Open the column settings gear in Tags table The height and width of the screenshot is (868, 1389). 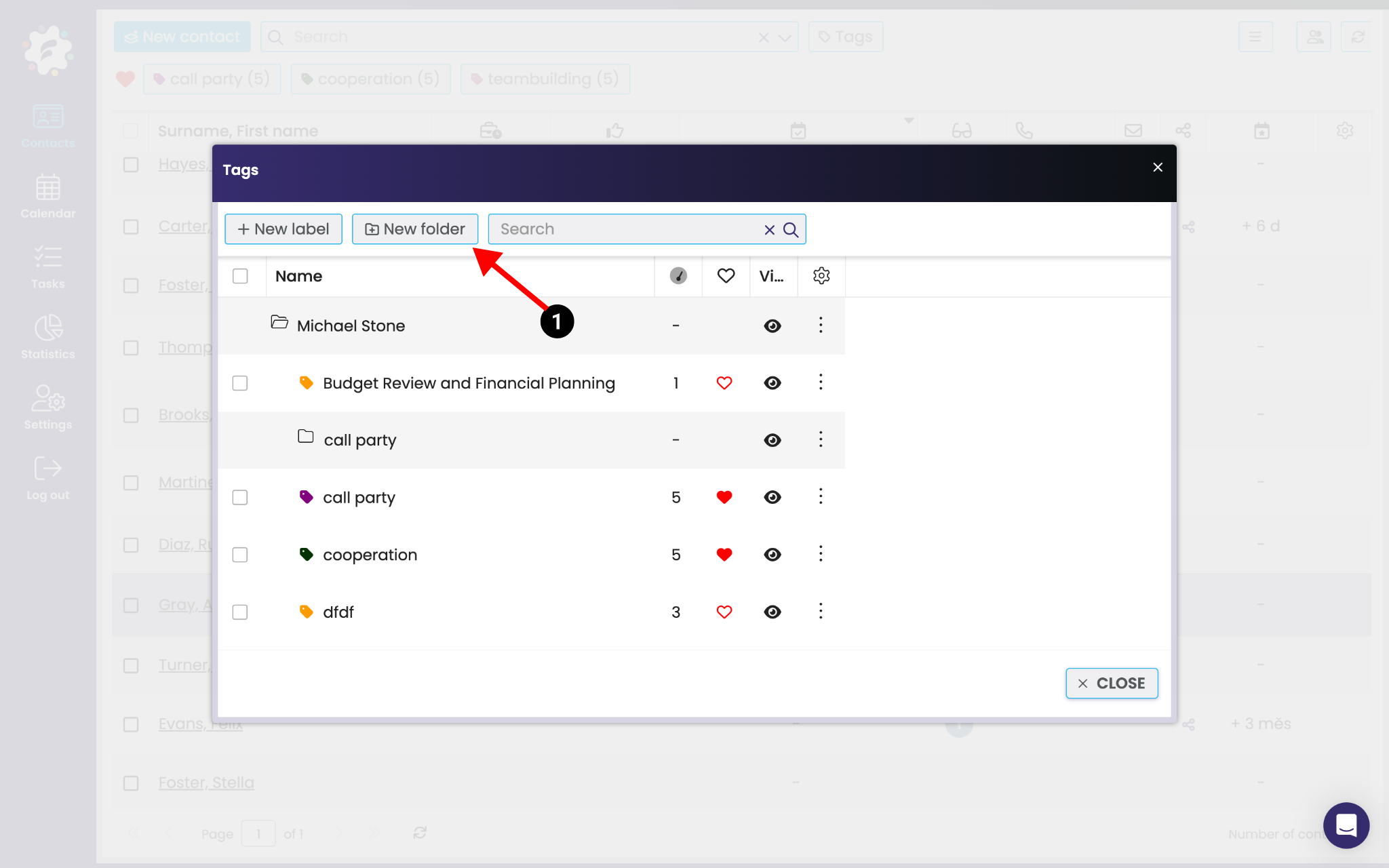pyautogui.click(x=821, y=276)
